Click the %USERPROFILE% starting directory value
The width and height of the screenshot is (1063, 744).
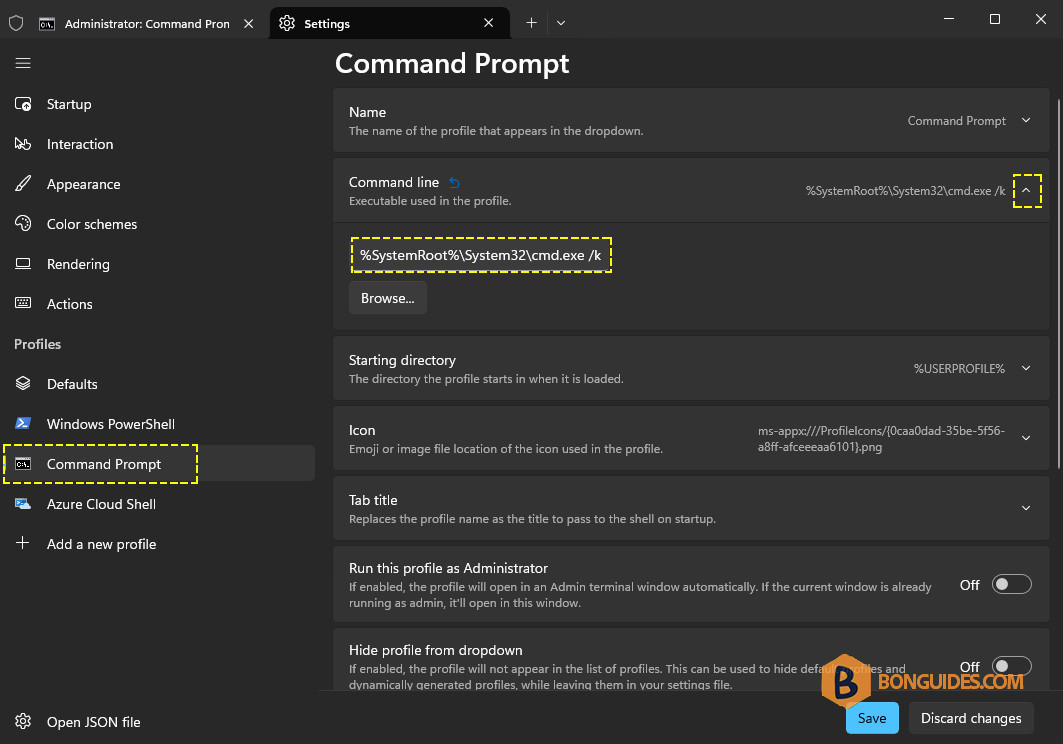[959, 368]
